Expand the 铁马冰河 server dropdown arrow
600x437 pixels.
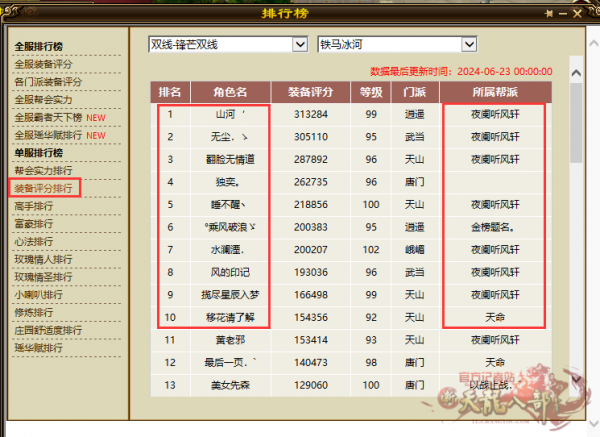(x=469, y=45)
